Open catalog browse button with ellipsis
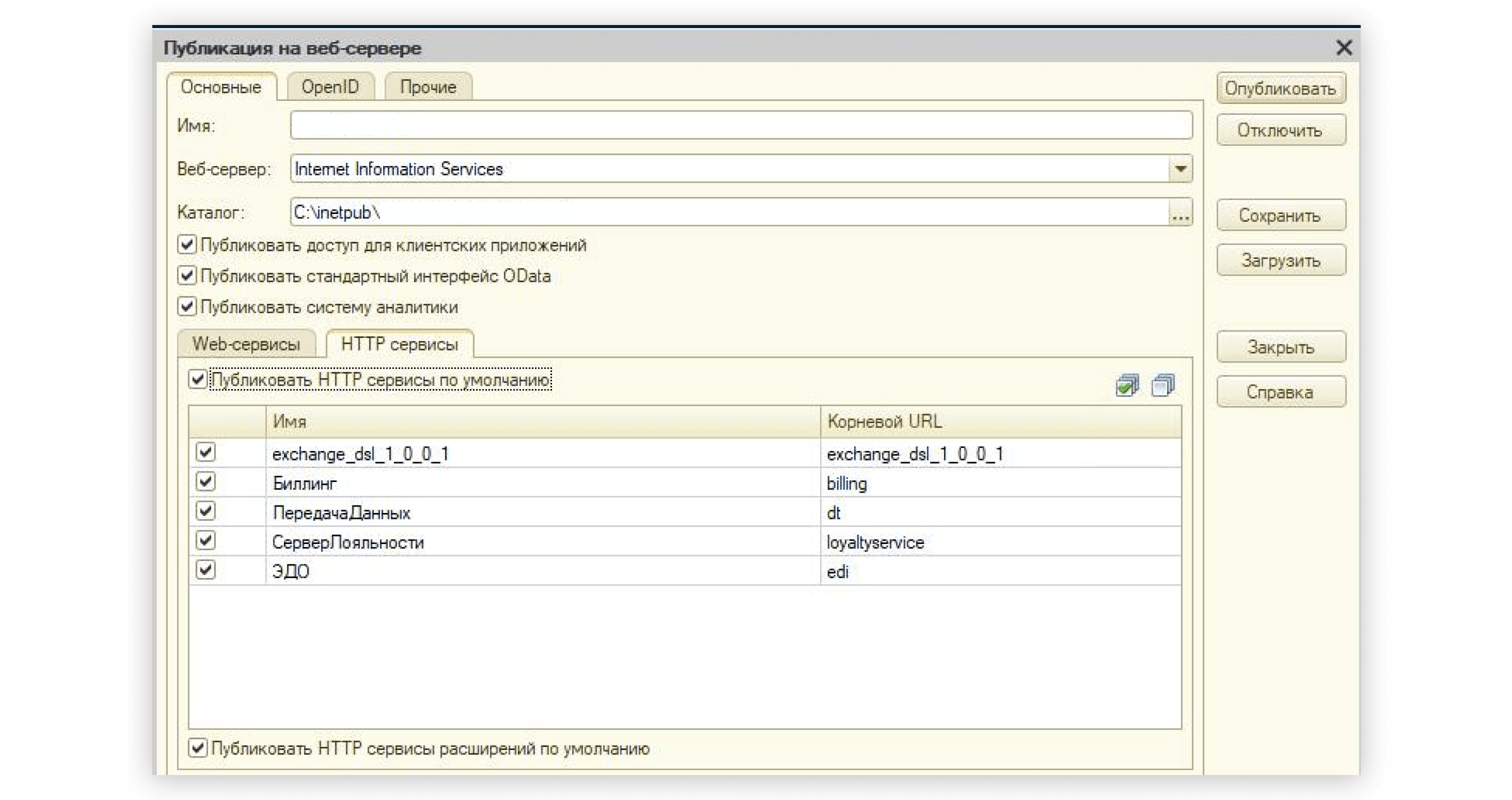This screenshot has height=800, width=1512. (x=1180, y=212)
